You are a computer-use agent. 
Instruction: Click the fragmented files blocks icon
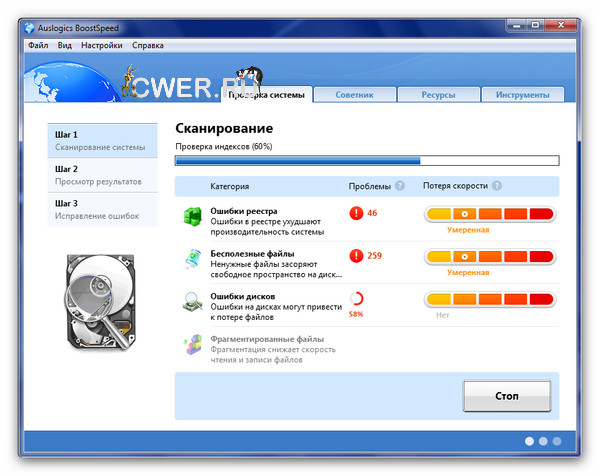coord(193,344)
